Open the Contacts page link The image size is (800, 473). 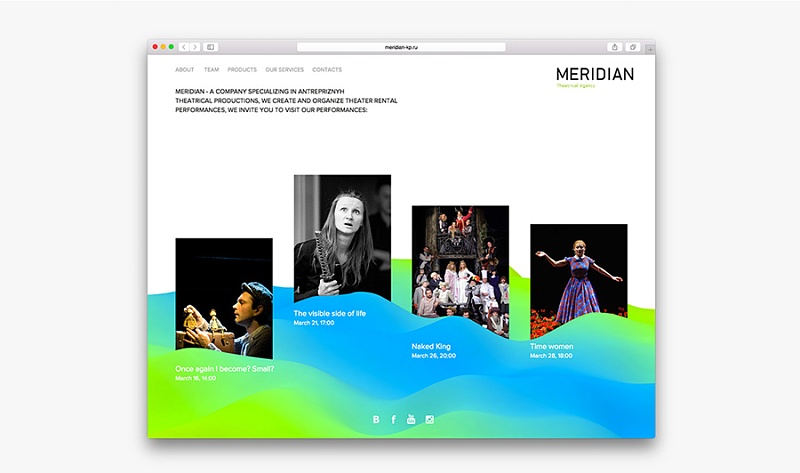327,70
